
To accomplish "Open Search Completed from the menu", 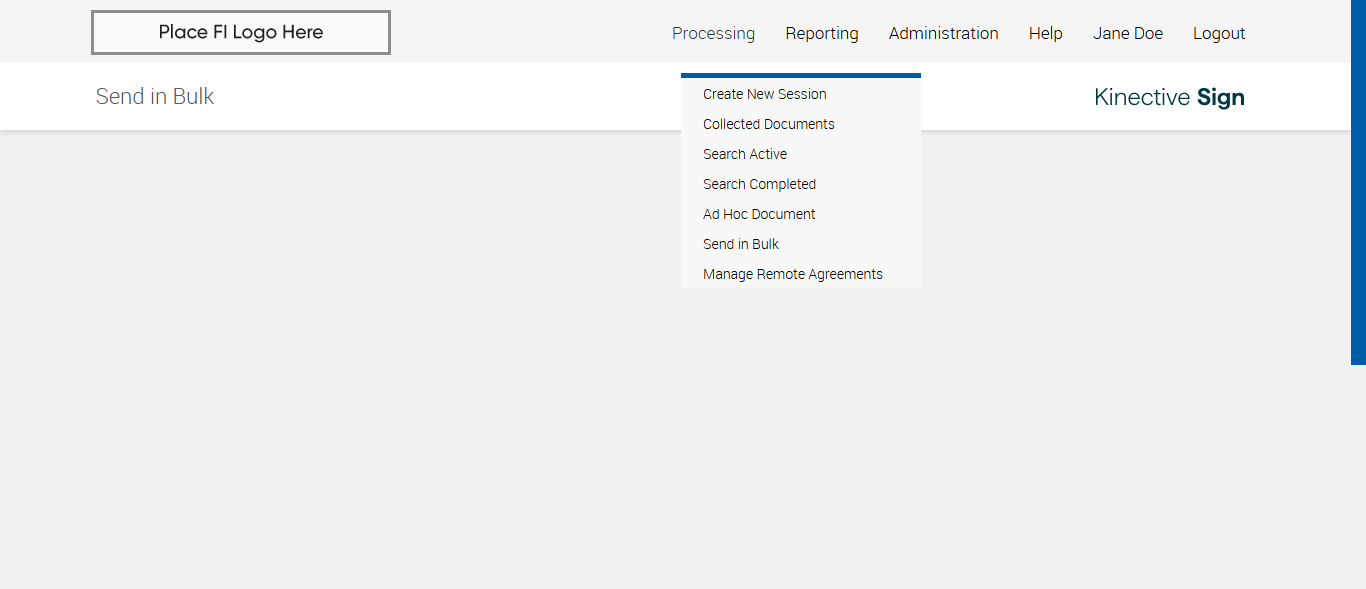I will pos(759,184).
